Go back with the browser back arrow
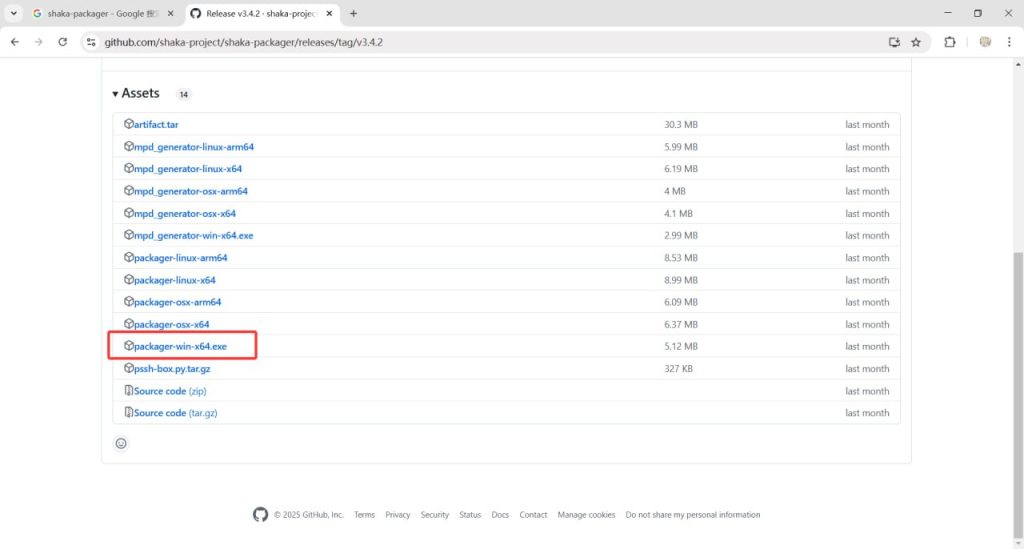Viewport: 1024px width, 549px height. pyautogui.click(x=15, y=42)
